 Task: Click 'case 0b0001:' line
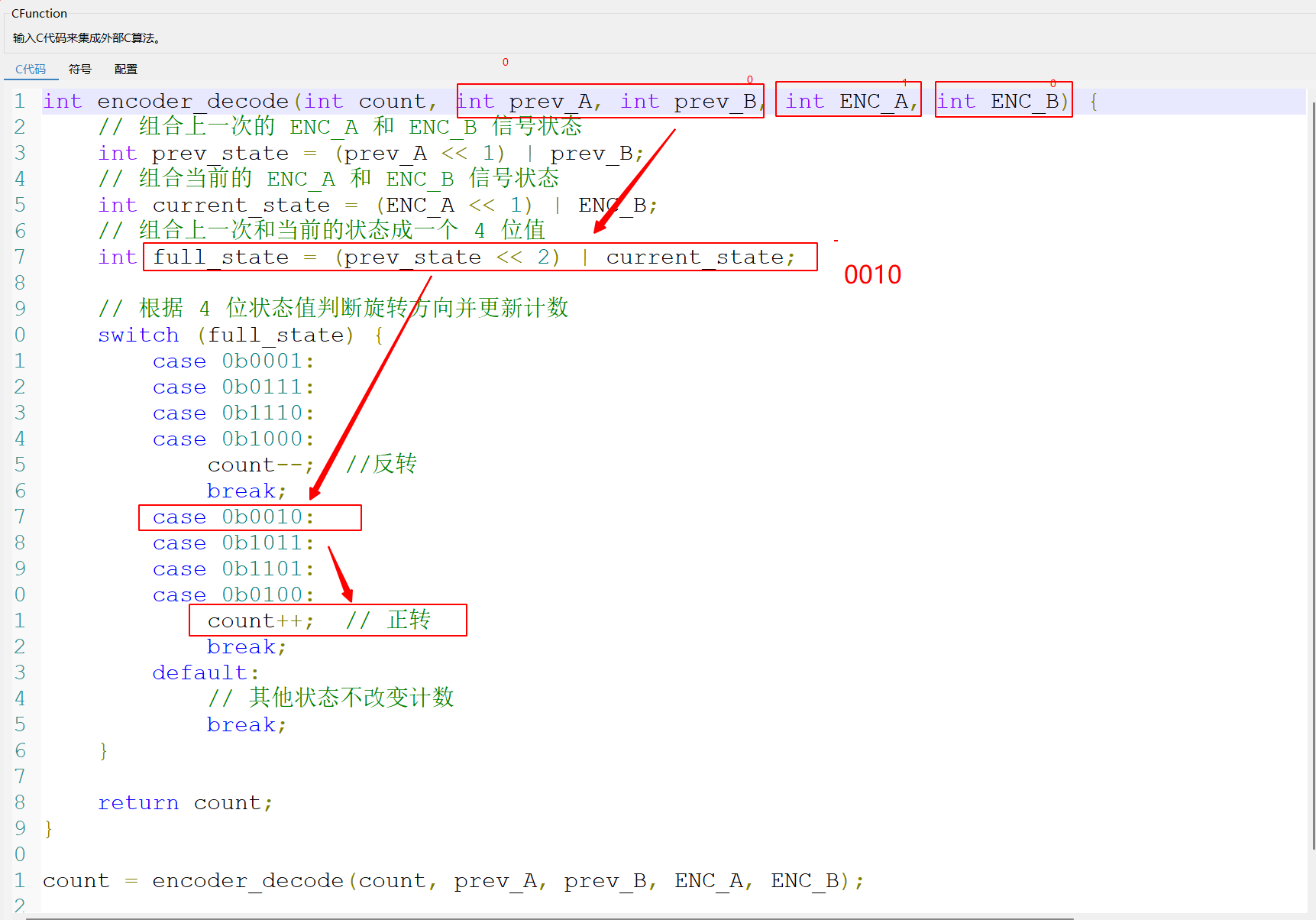[x=233, y=361]
